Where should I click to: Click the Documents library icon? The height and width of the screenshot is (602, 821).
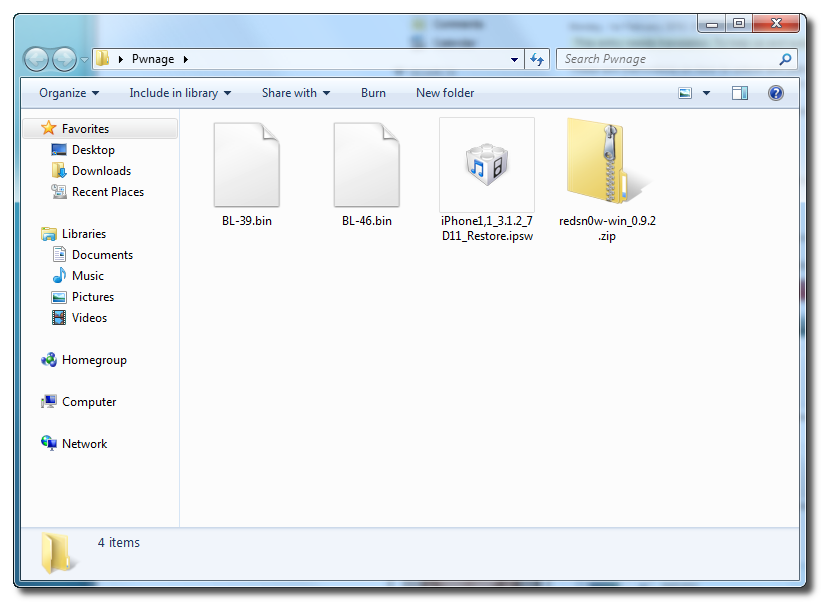tap(59, 254)
